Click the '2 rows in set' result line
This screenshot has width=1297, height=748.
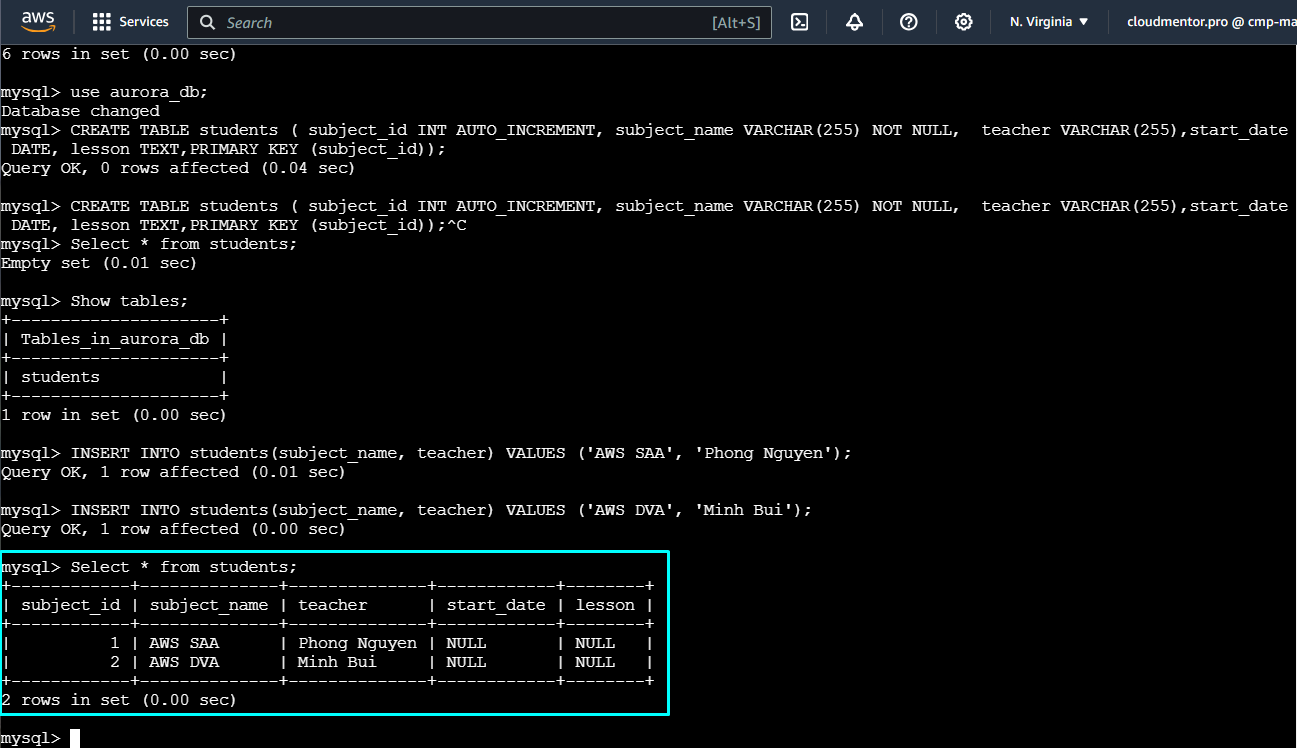pos(118,700)
